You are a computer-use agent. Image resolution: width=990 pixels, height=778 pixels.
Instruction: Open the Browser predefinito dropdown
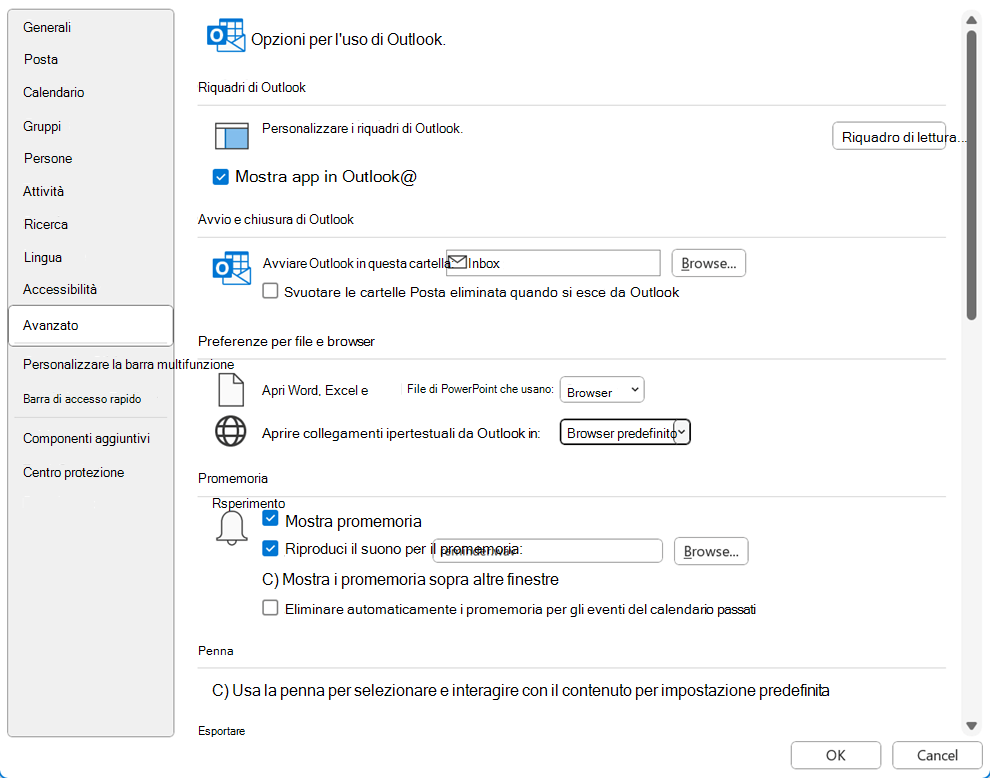tap(625, 433)
